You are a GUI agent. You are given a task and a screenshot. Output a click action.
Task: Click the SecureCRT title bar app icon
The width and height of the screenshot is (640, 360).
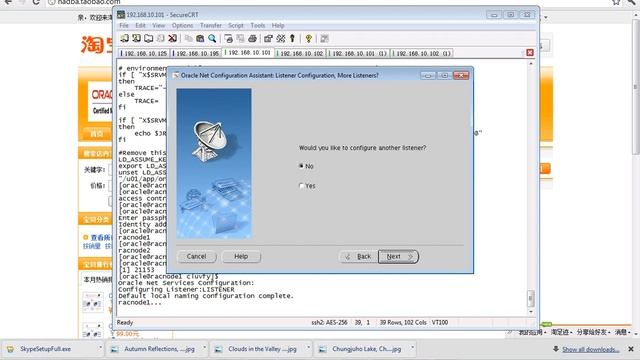coord(121,14)
